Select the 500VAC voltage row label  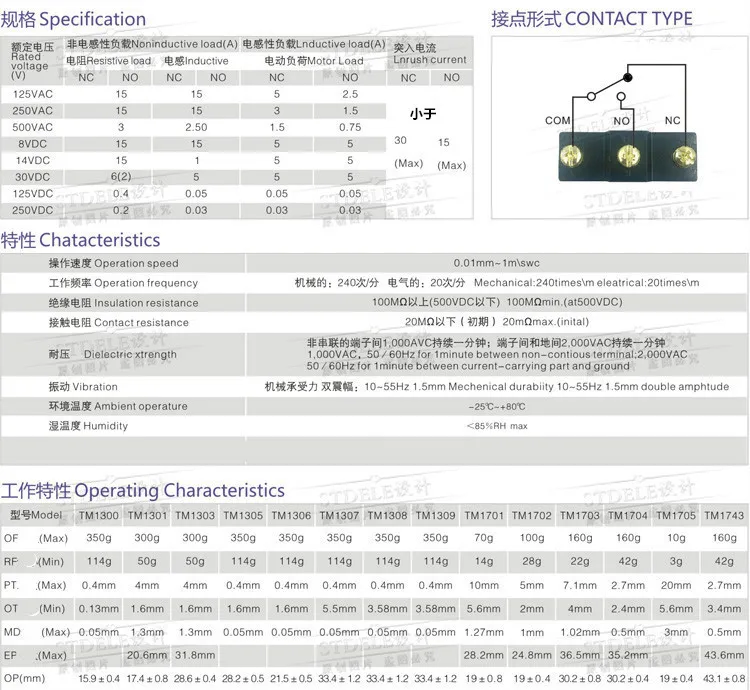(x=33, y=127)
